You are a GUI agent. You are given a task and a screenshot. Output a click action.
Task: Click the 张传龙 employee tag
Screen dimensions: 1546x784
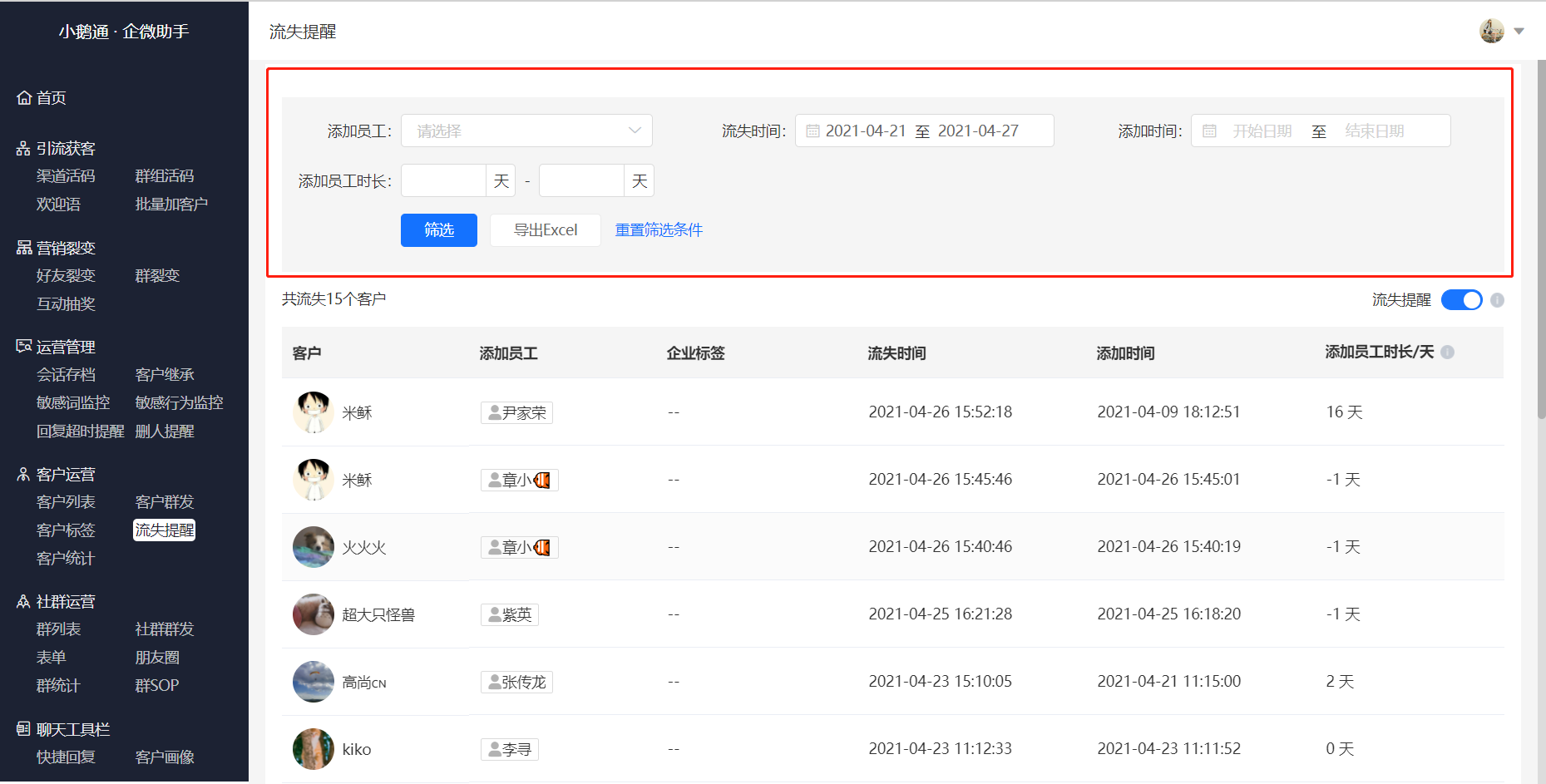click(x=516, y=682)
